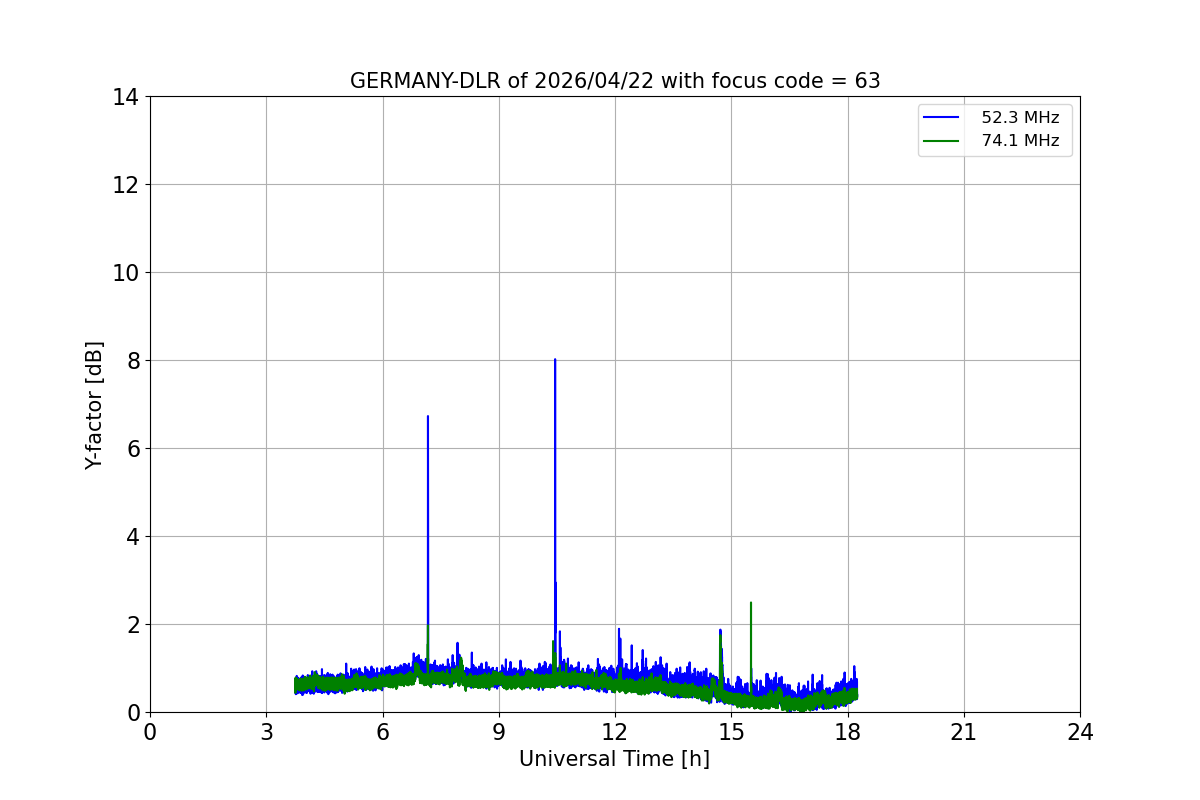Click y-axis tick label 6
Image resolution: width=1200 pixels, height=800 pixels.
pyautogui.click(x=133, y=449)
